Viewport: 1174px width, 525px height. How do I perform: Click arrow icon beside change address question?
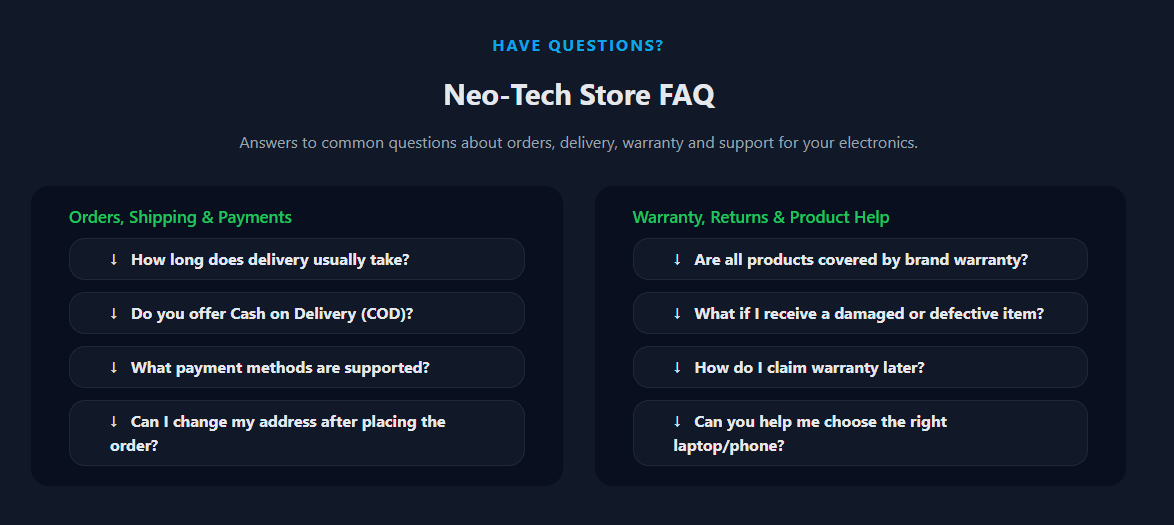tap(114, 422)
